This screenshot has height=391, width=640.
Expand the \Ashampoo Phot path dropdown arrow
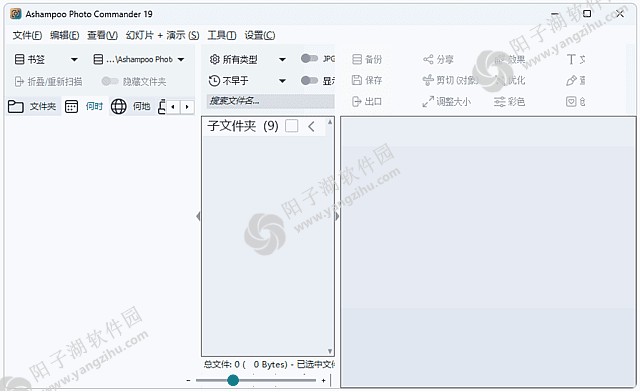coord(181,60)
